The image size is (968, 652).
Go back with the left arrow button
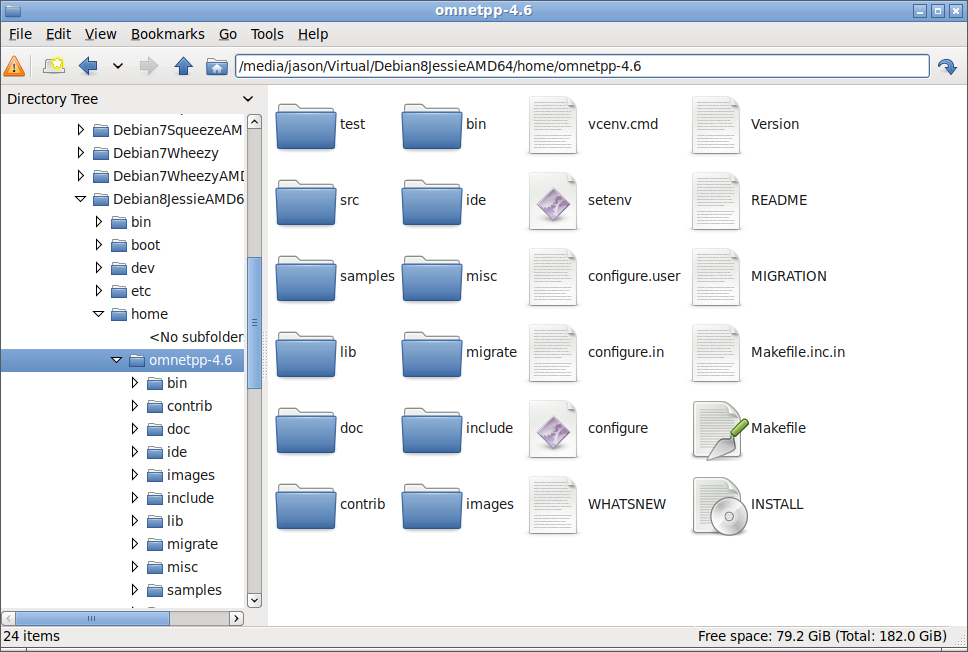click(88, 66)
